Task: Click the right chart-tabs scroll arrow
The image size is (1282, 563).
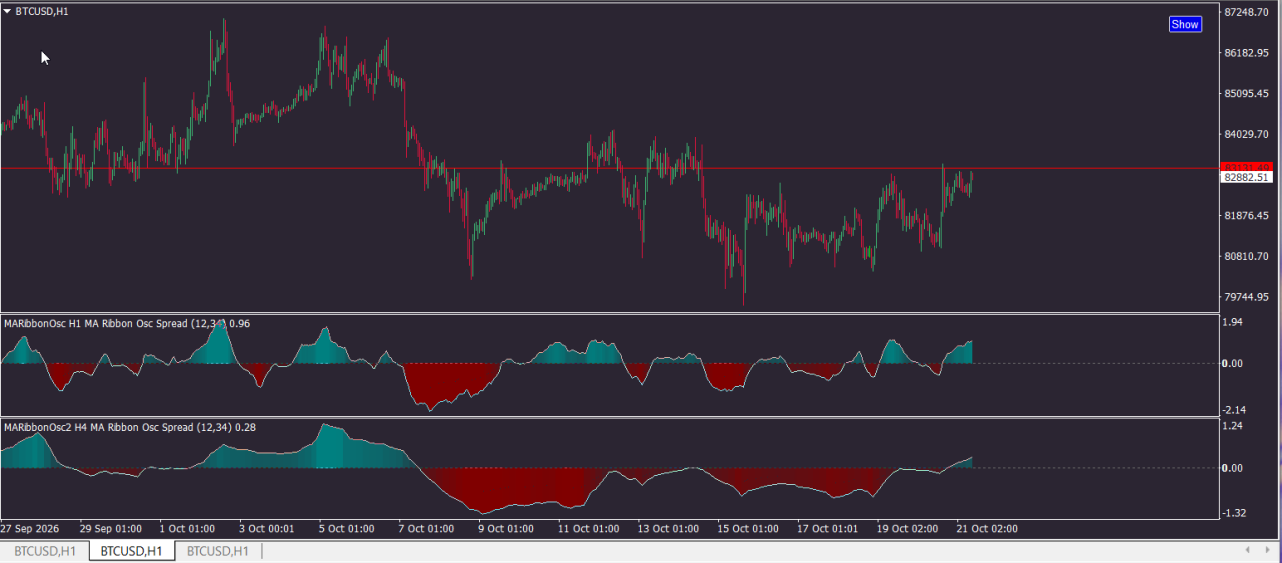Action: click(1268, 550)
